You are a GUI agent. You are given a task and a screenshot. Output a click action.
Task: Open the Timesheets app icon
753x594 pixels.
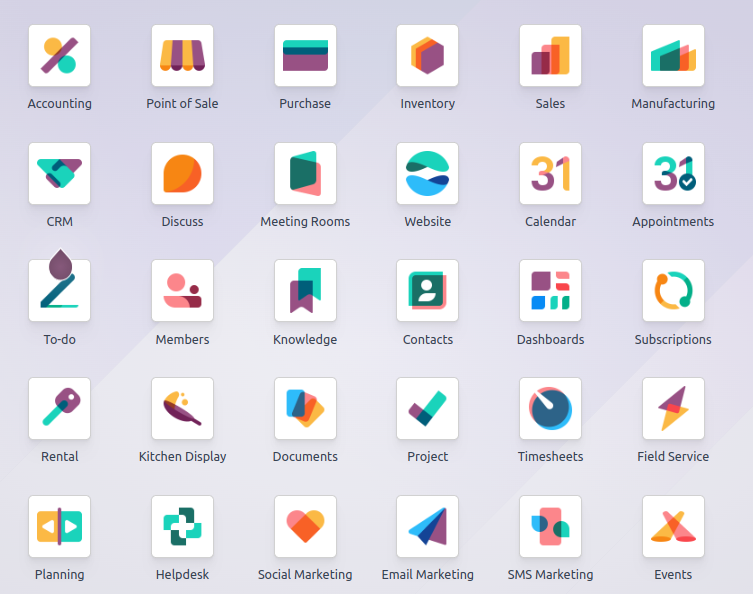550,409
